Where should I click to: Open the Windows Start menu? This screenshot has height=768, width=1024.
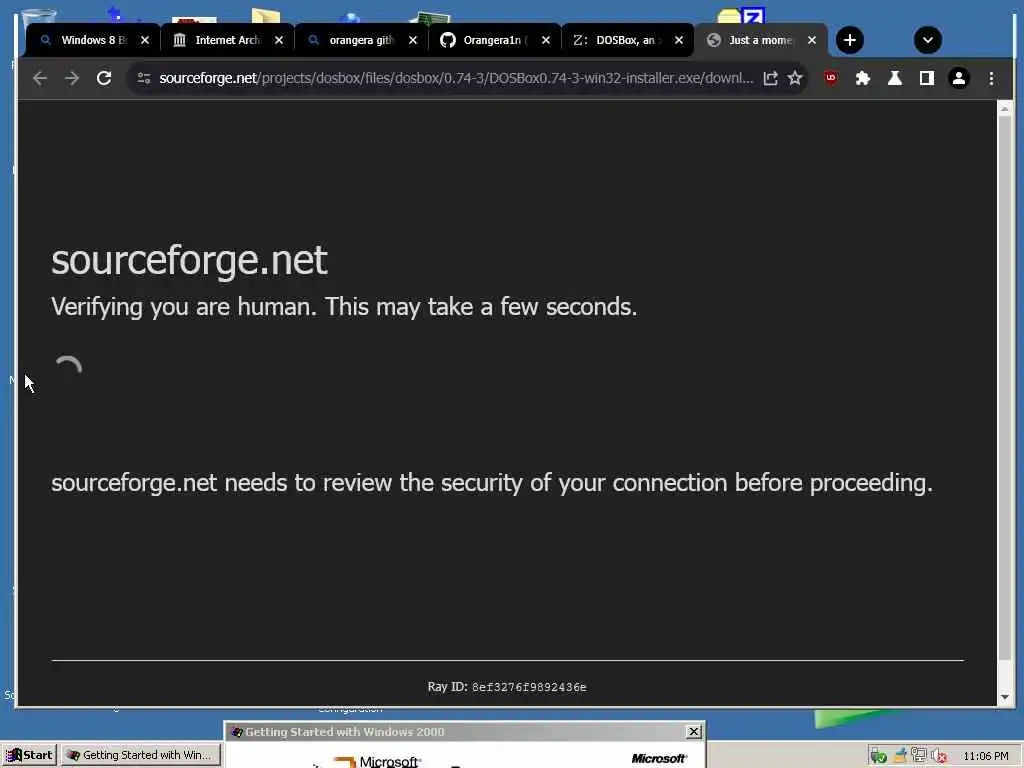point(29,755)
